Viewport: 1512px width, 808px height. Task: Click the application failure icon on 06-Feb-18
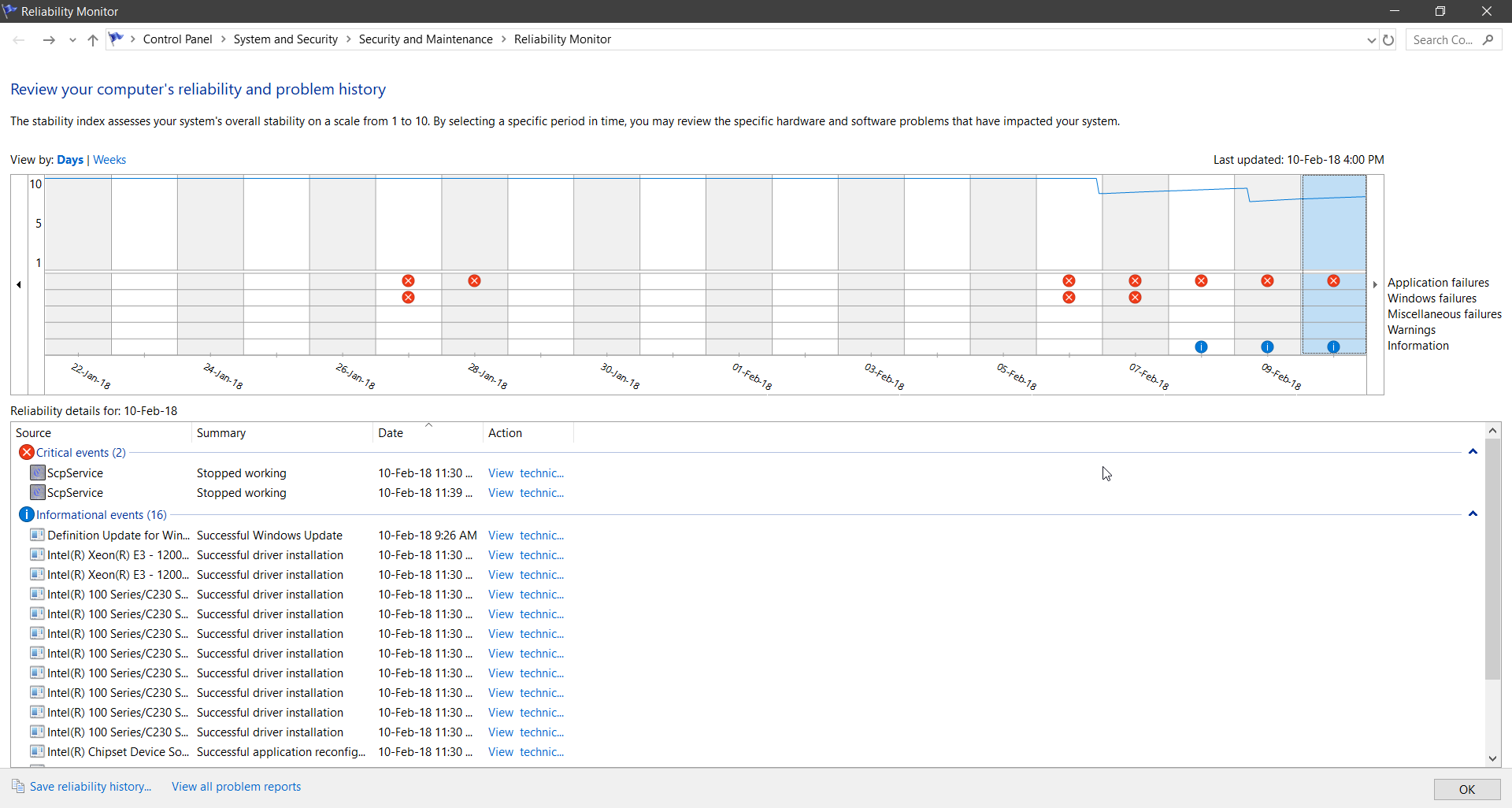click(x=1069, y=281)
